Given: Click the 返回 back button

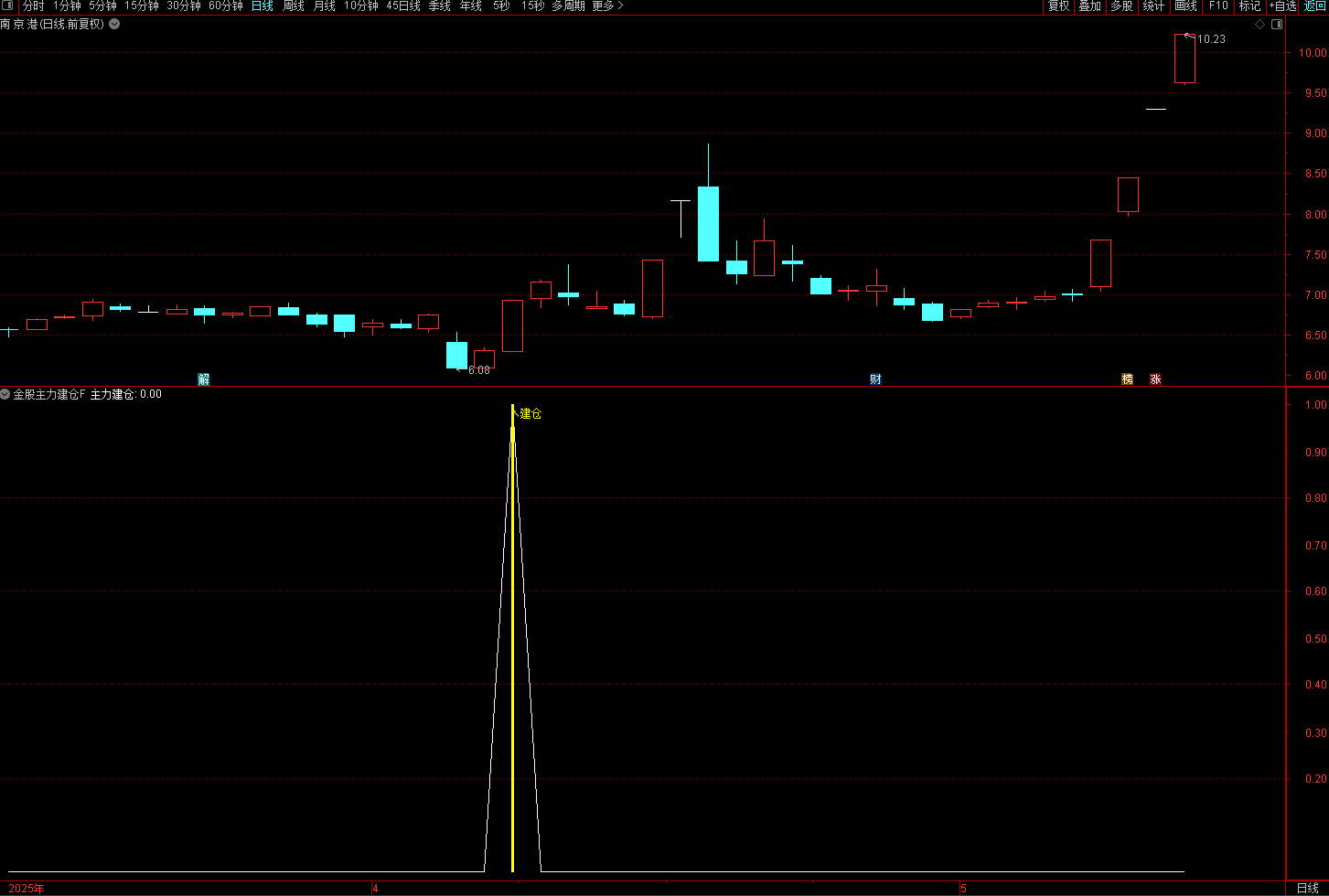Looking at the screenshot, I should [1314, 6].
